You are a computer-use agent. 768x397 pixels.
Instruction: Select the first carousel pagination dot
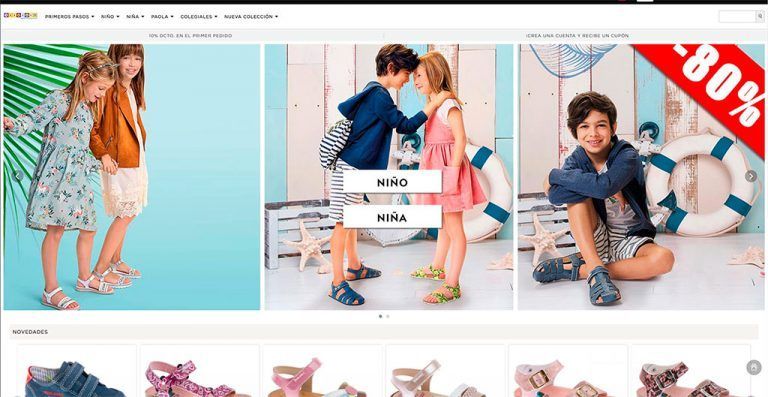tap(380, 316)
